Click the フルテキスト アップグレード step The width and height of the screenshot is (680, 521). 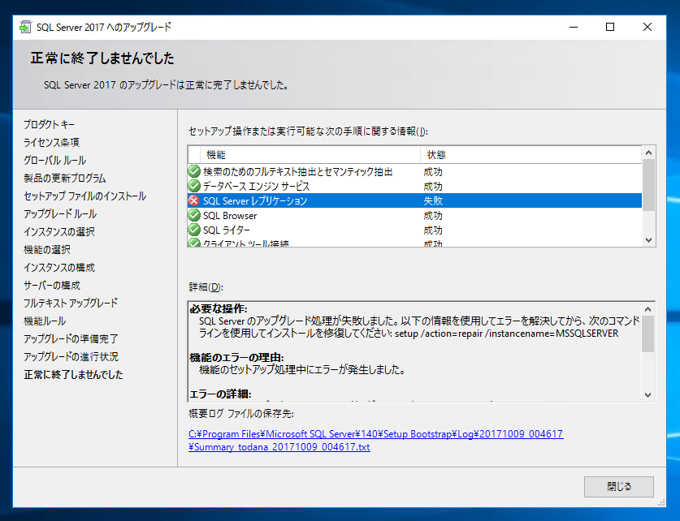(x=70, y=303)
